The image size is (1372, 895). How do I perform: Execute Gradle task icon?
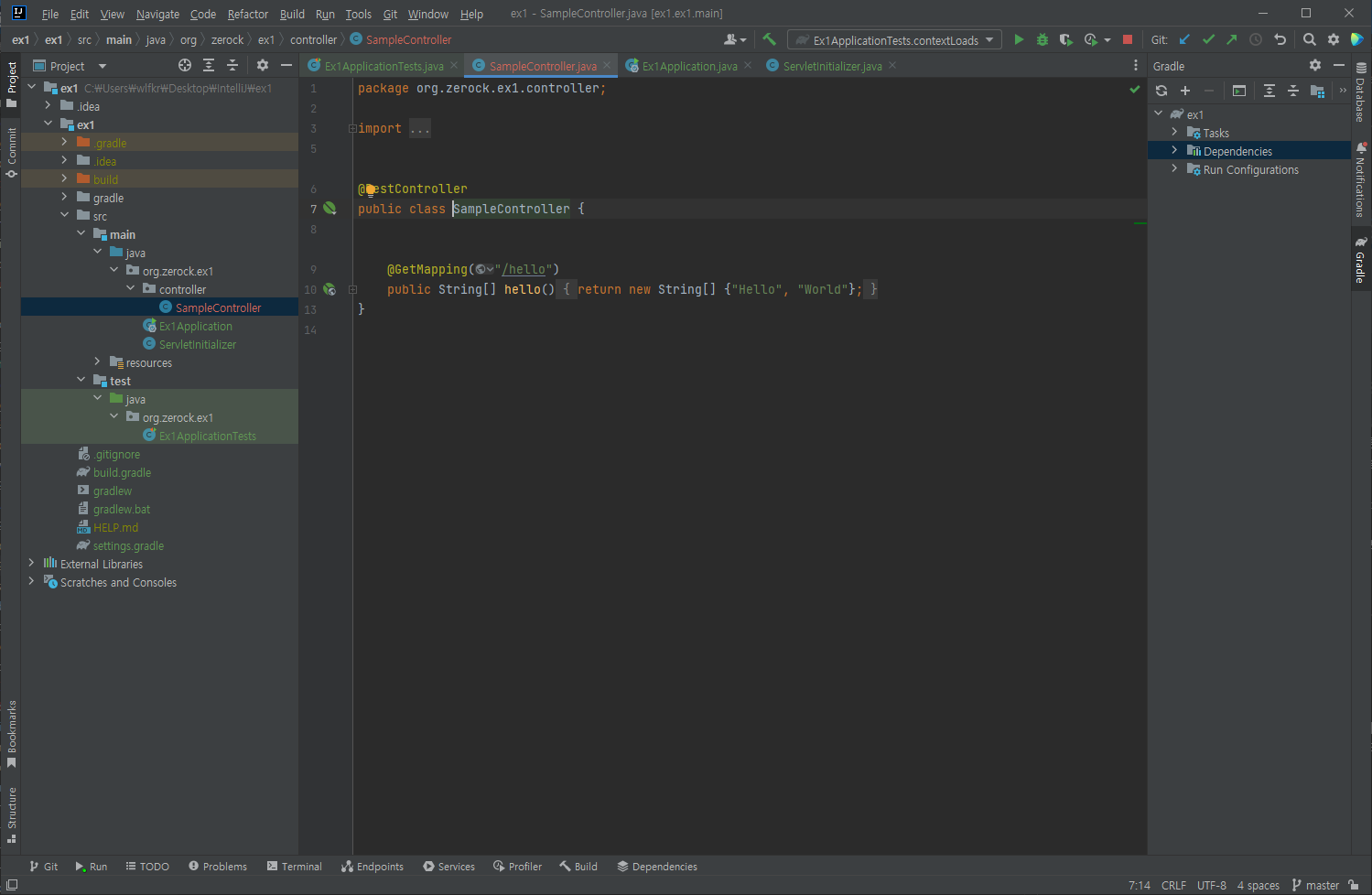point(1239,91)
